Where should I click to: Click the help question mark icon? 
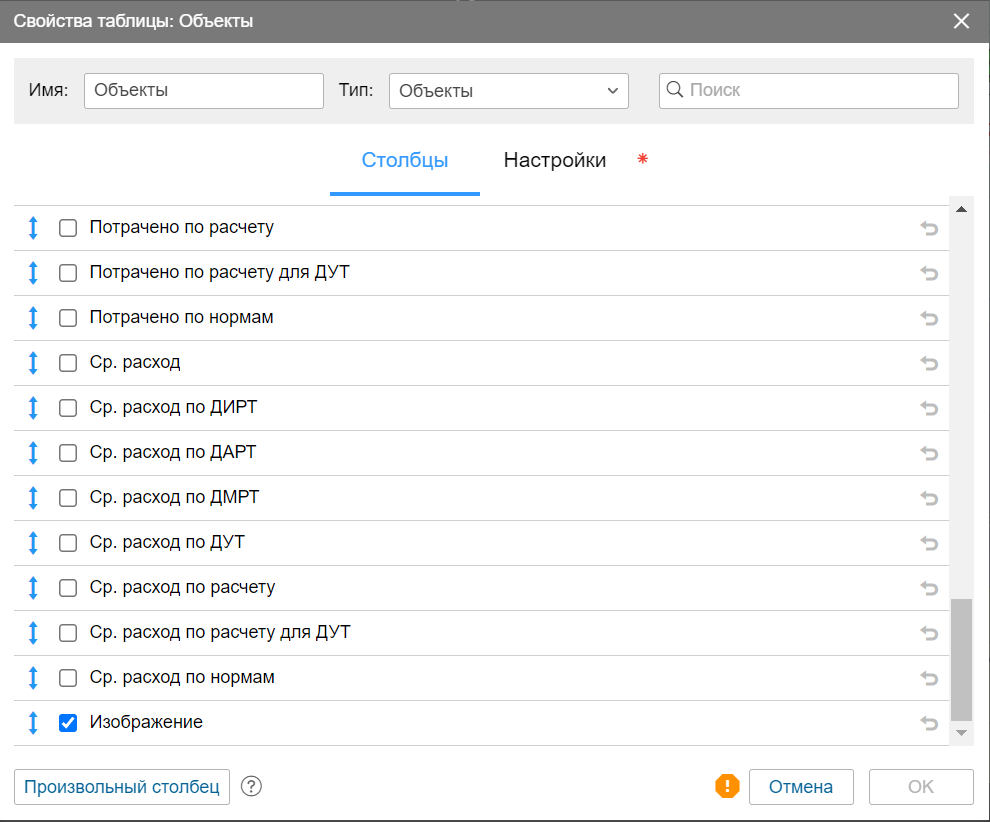(x=252, y=787)
